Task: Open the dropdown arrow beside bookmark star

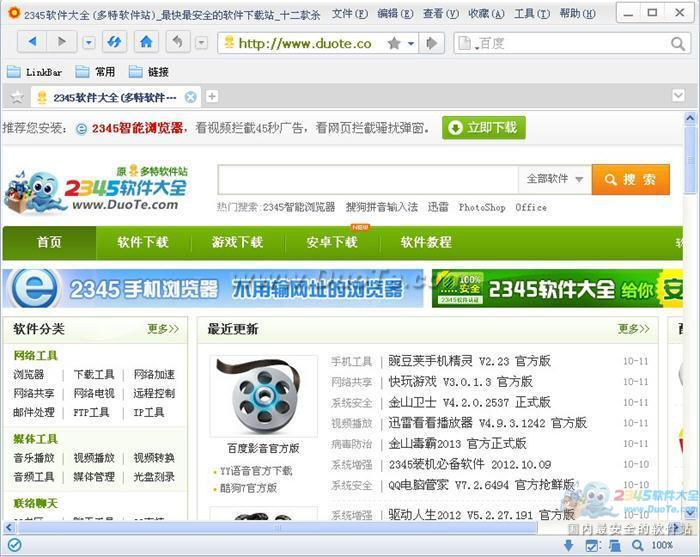Action: (x=411, y=43)
